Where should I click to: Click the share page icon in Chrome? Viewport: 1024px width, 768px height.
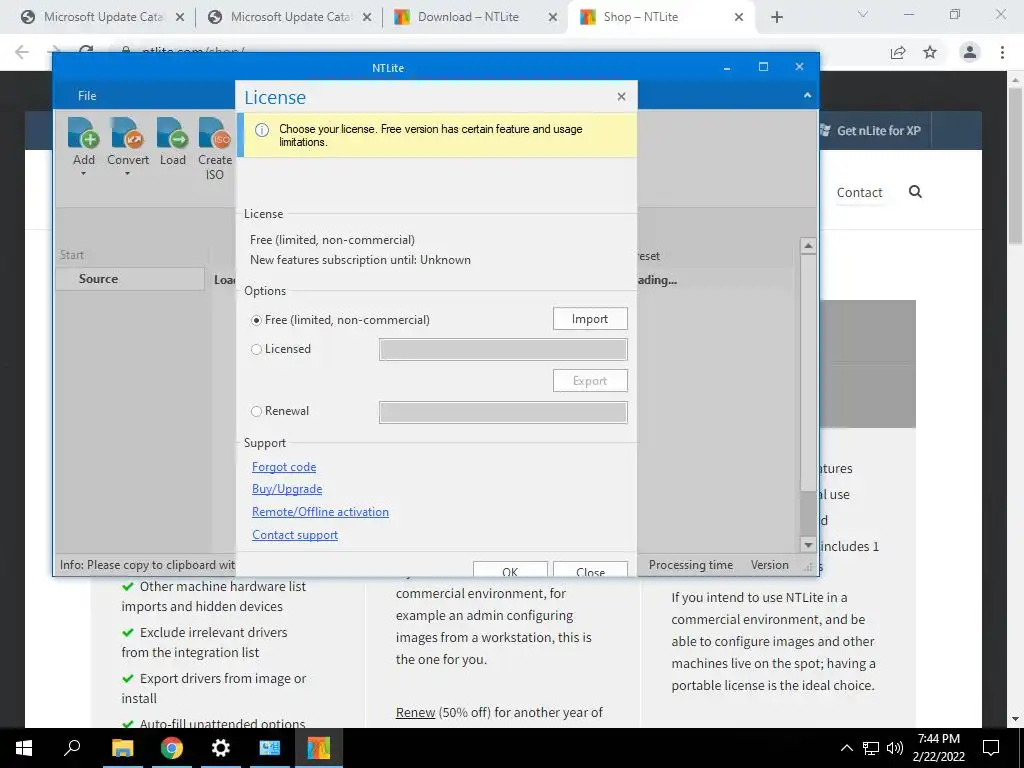click(x=898, y=52)
